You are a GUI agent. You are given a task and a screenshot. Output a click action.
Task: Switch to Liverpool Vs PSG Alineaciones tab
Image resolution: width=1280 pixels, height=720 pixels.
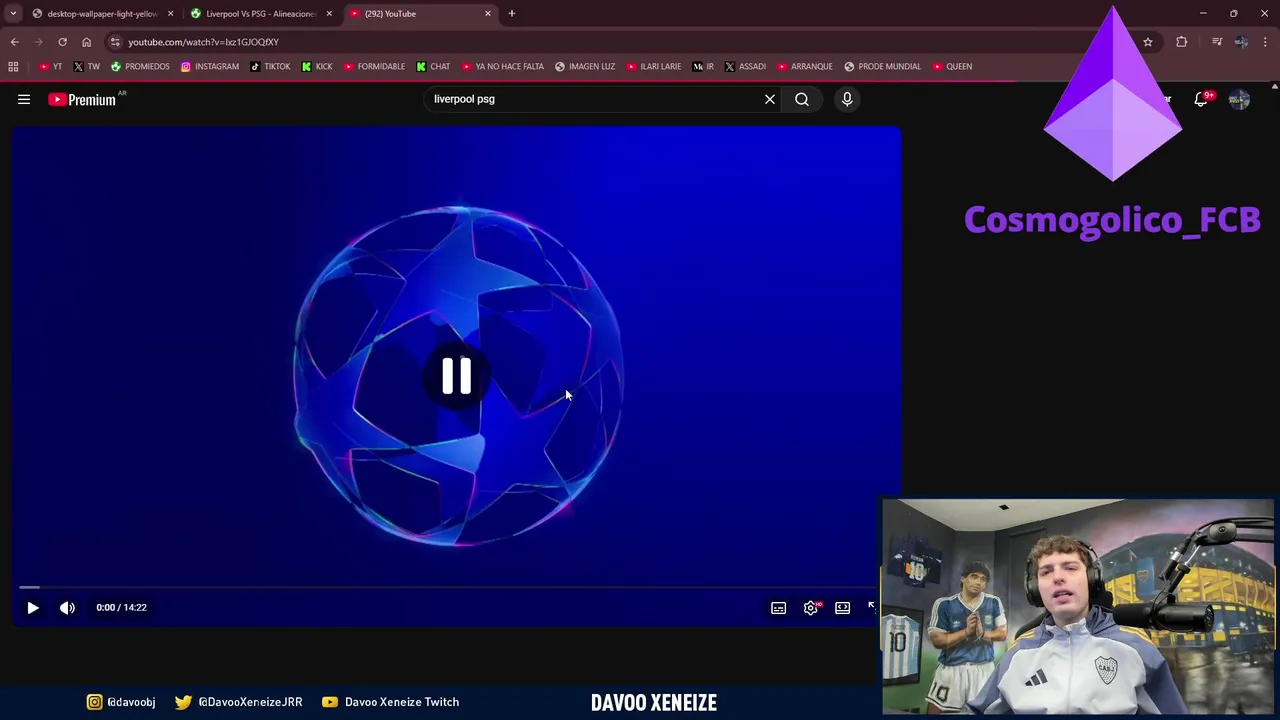point(261,14)
